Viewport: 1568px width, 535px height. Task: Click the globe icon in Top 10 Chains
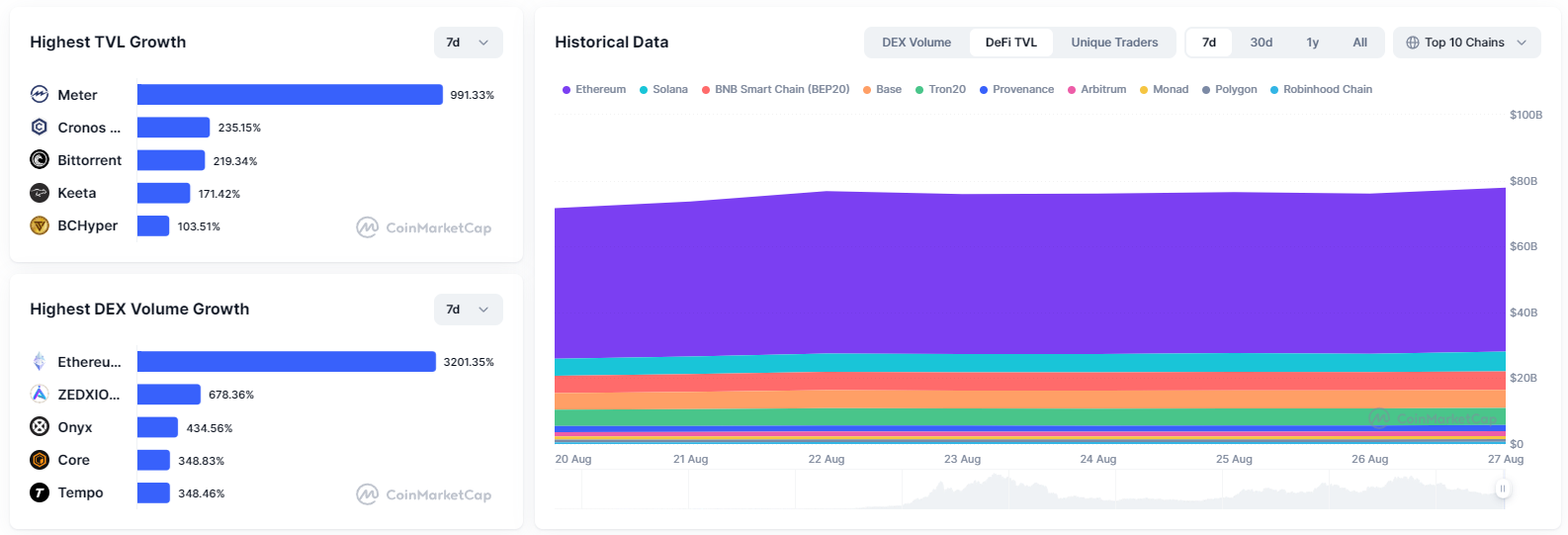[x=1413, y=43]
